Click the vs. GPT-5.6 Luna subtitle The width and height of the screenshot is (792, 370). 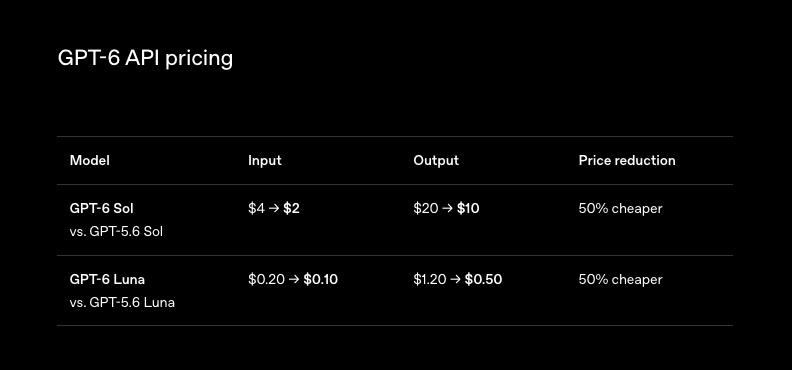(122, 303)
